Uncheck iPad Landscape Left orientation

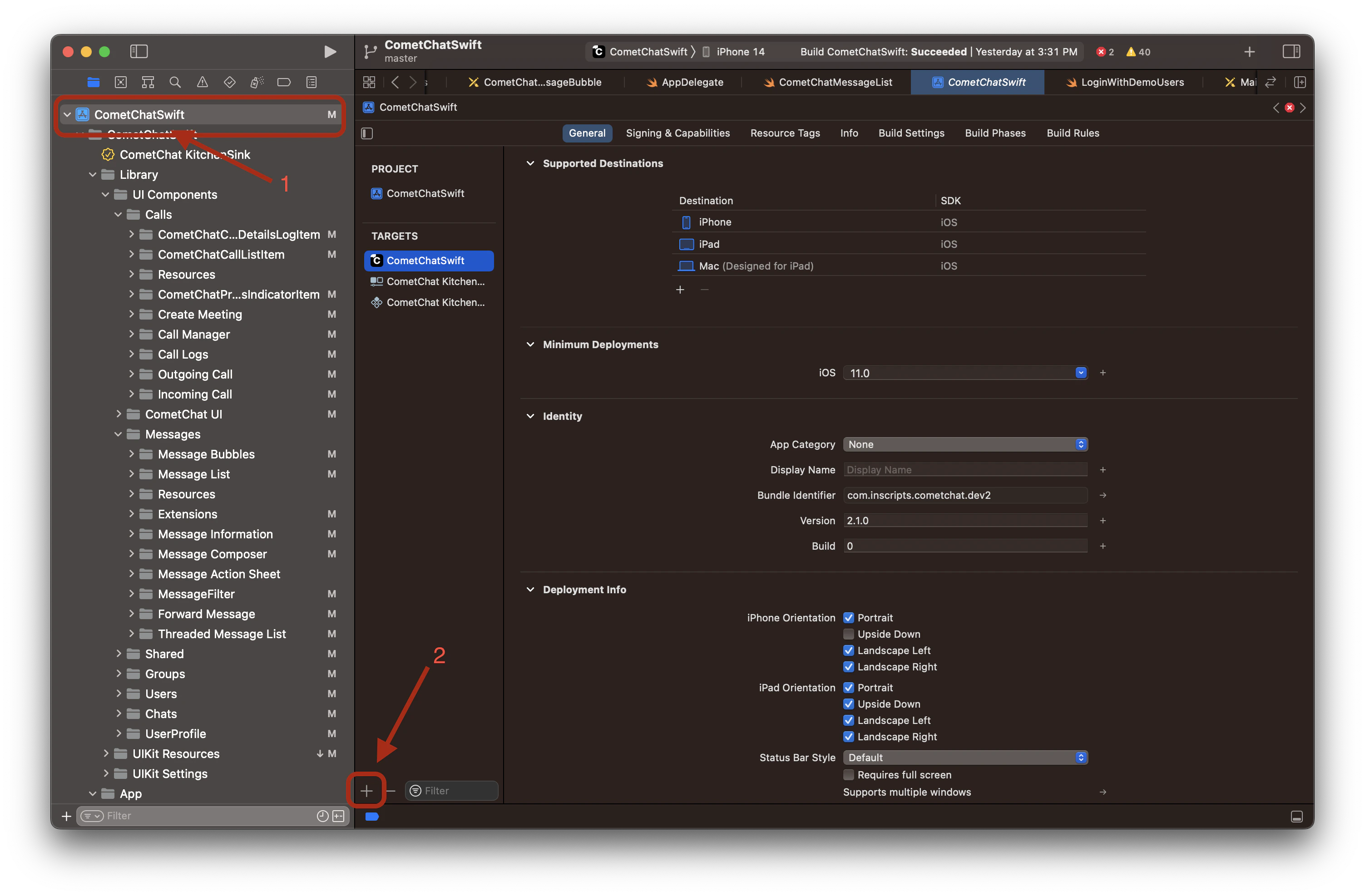[848, 720]
